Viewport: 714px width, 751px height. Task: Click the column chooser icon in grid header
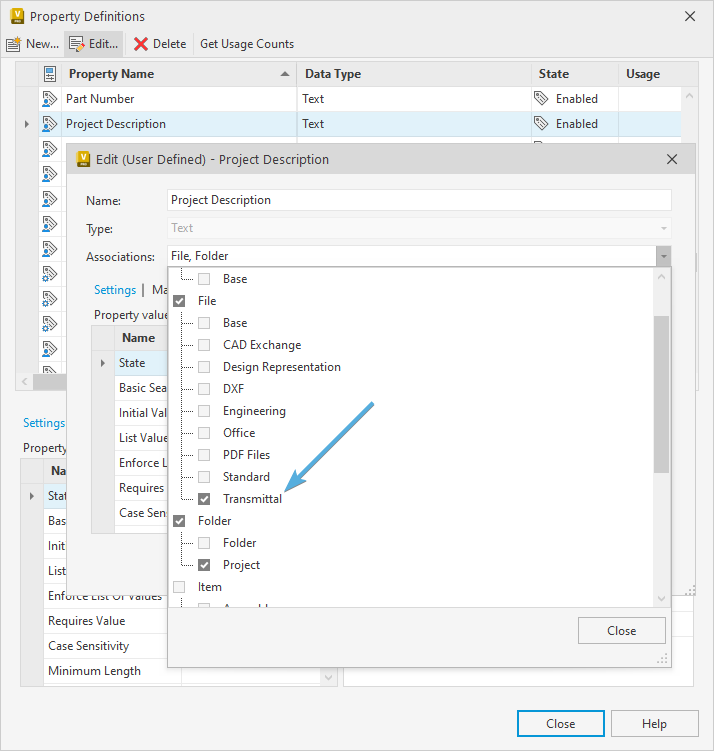point(50,74)
